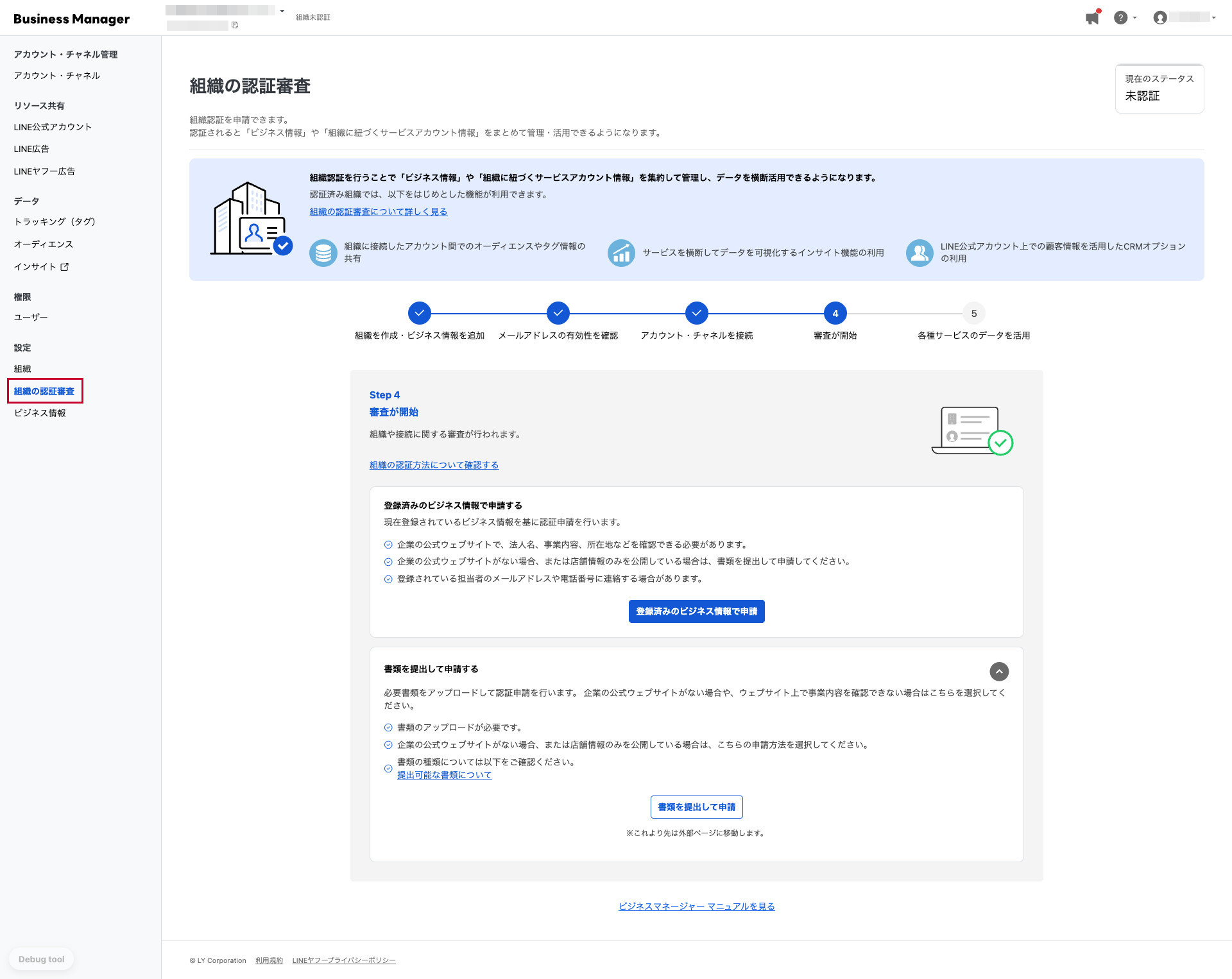Open 提出可能な書類について link
The height and width of the screenshot is (979, 1232).
pyautogui.click(x=445, y=775)
